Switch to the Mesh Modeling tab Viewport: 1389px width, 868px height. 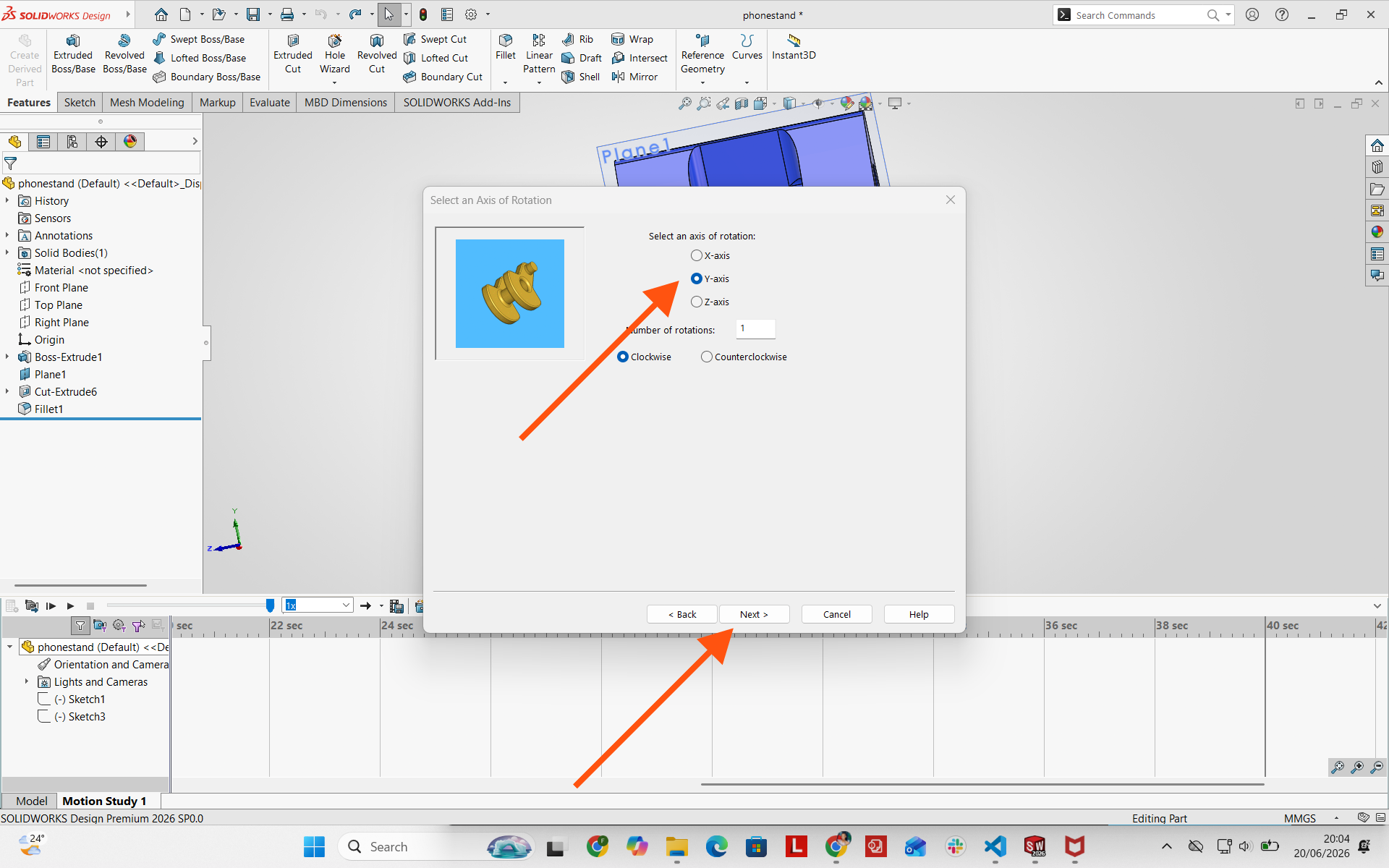[x=147, y=103]
